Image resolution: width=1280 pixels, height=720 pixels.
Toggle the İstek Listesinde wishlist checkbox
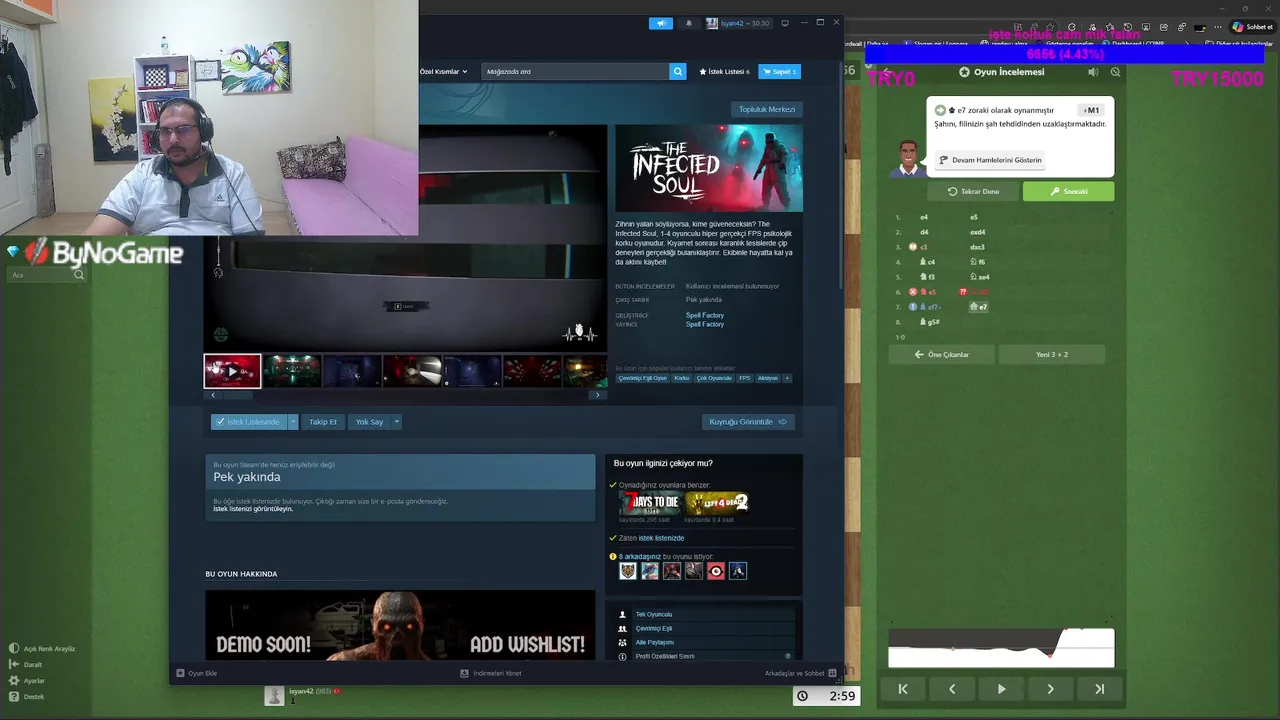pyautogui.click(x=248, y=422)
